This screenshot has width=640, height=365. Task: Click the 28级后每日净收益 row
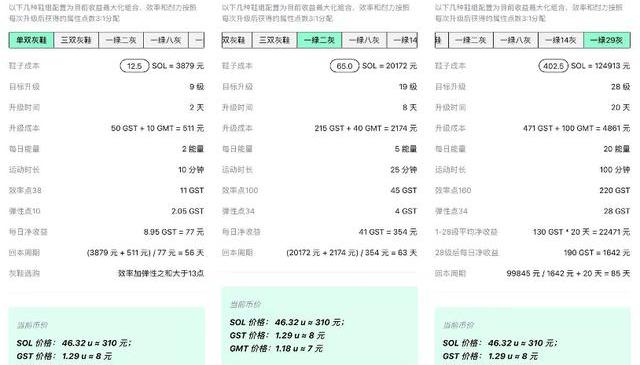tap(533, 253)
